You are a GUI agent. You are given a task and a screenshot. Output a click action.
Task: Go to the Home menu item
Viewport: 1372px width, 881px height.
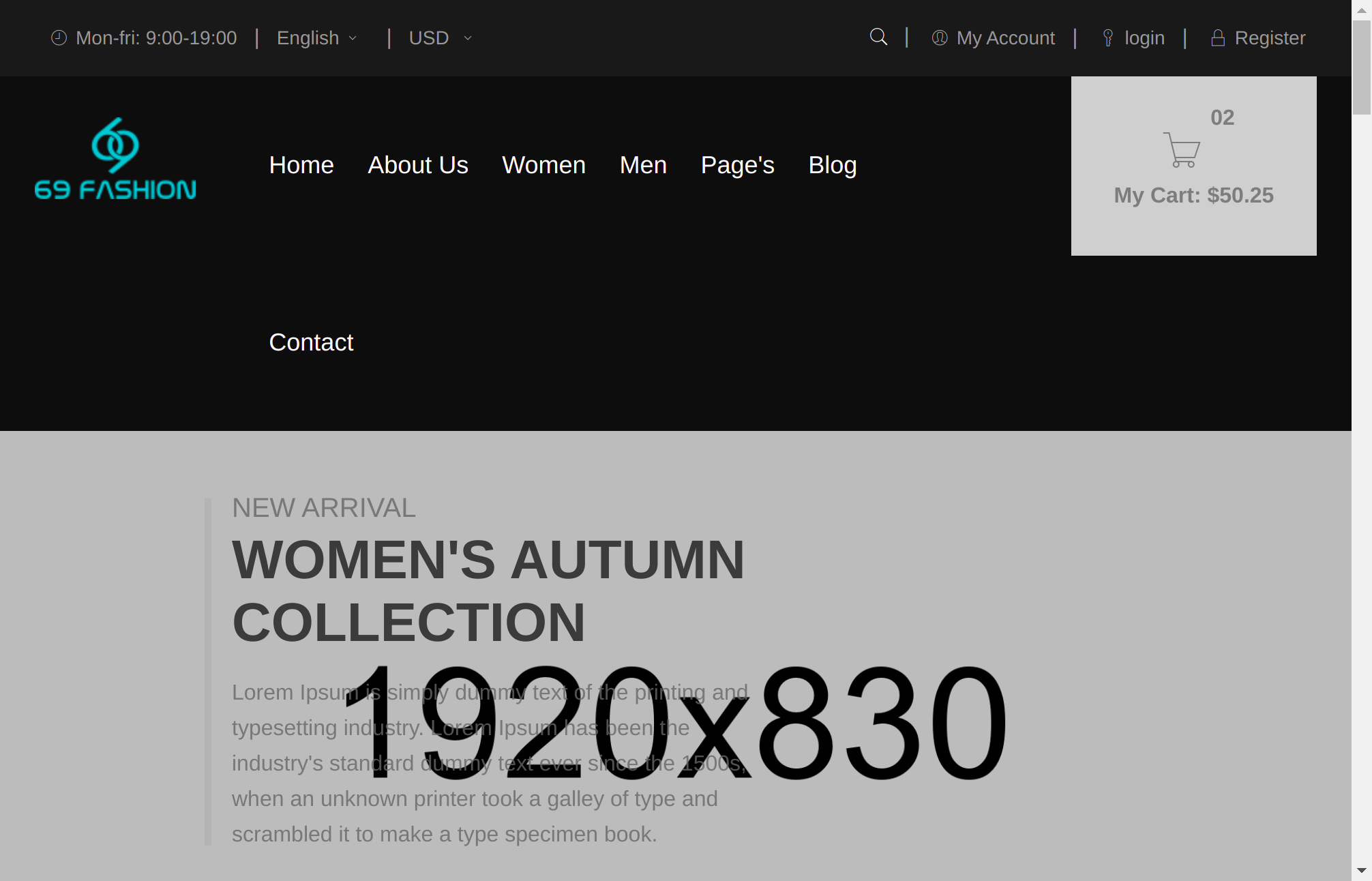(301, 165)
